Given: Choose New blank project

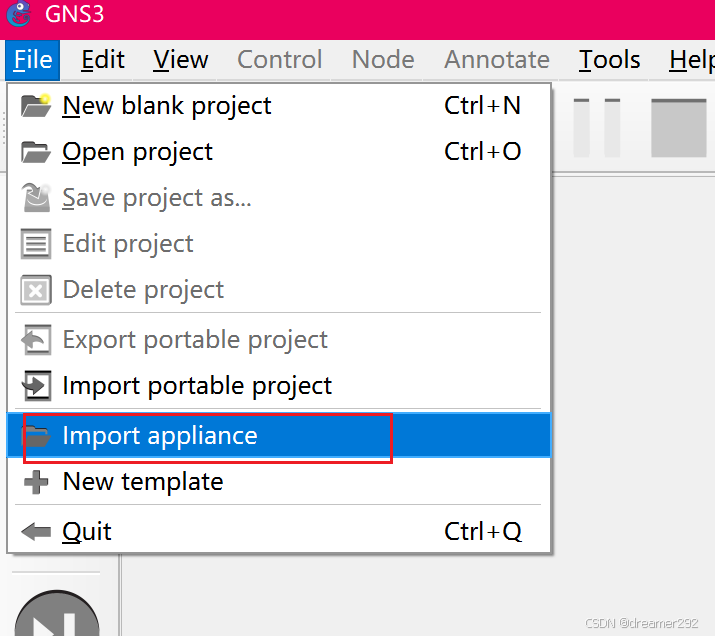Looking at the screenshot, I should click(167, 105).
